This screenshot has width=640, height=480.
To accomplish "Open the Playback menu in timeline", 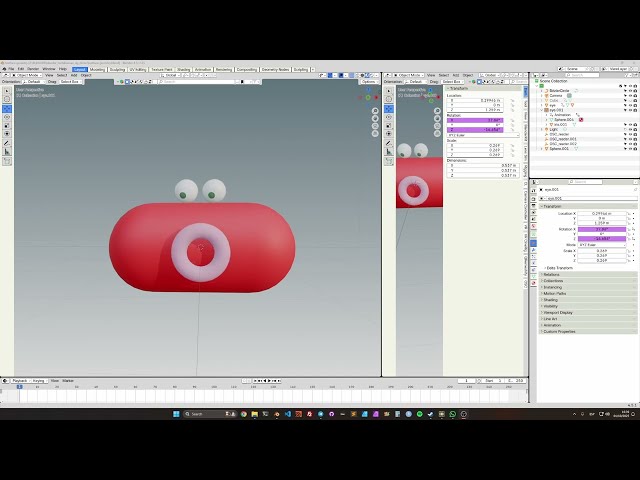I will 20,381.
